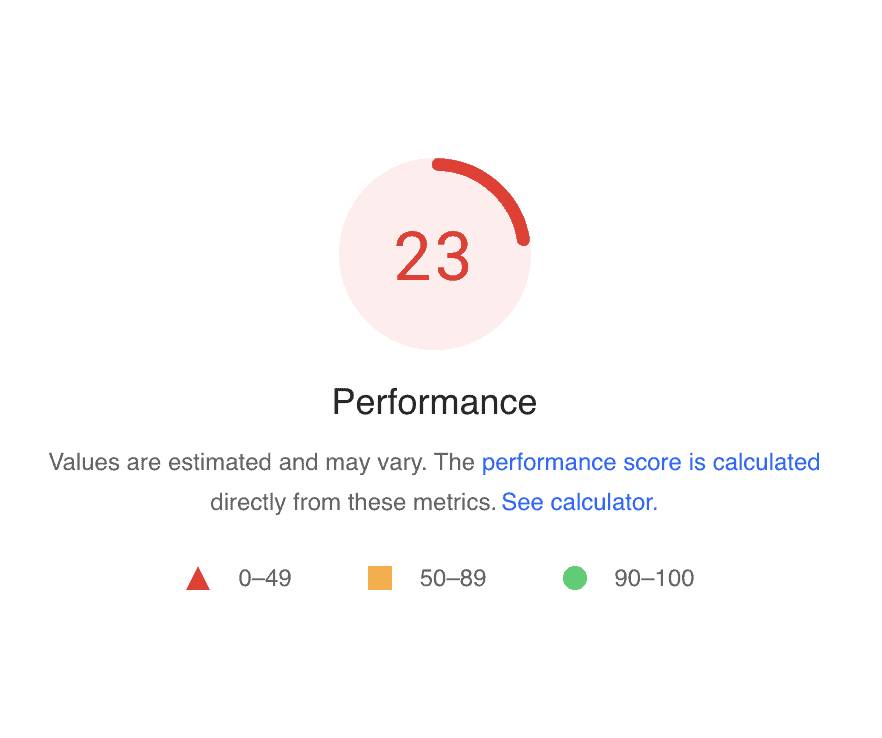Viewport: 882px width, 738px height.
Task: Click the Performance heading
Action: pos(434,402)
